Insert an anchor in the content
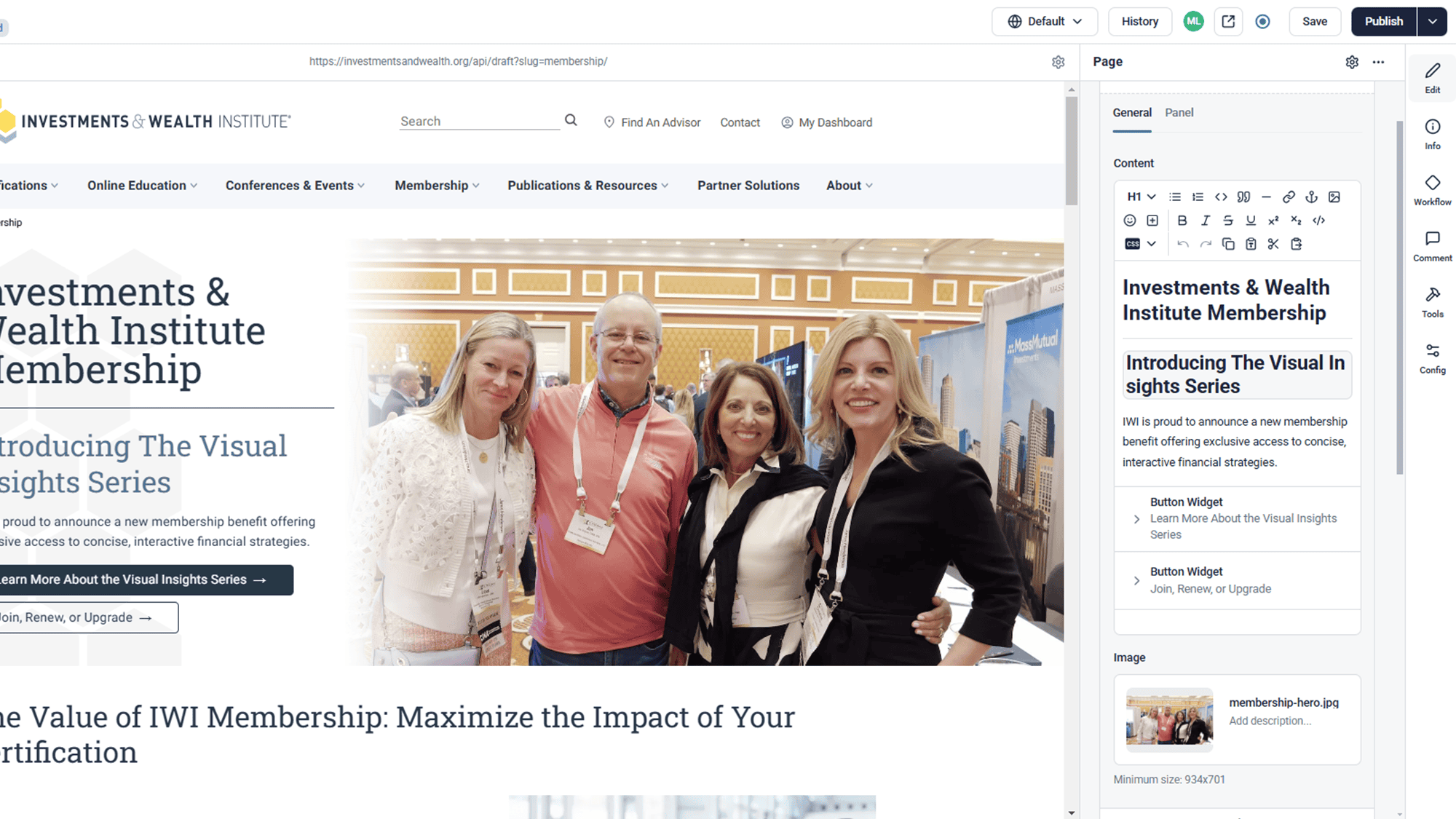The width and height of the screenshot is (1456, 819). [x=1311, y=197]
